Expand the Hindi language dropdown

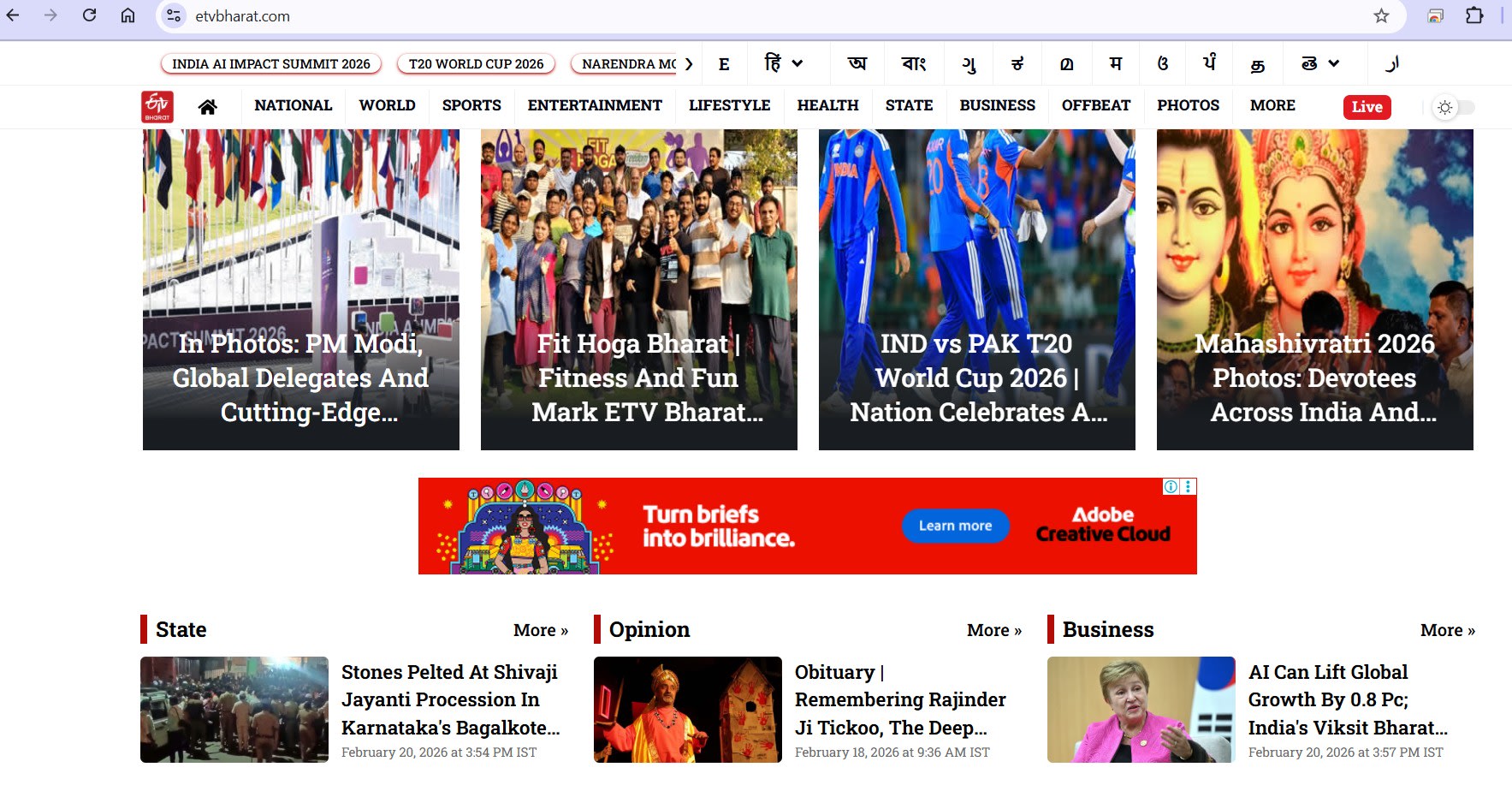pos(798,63)
